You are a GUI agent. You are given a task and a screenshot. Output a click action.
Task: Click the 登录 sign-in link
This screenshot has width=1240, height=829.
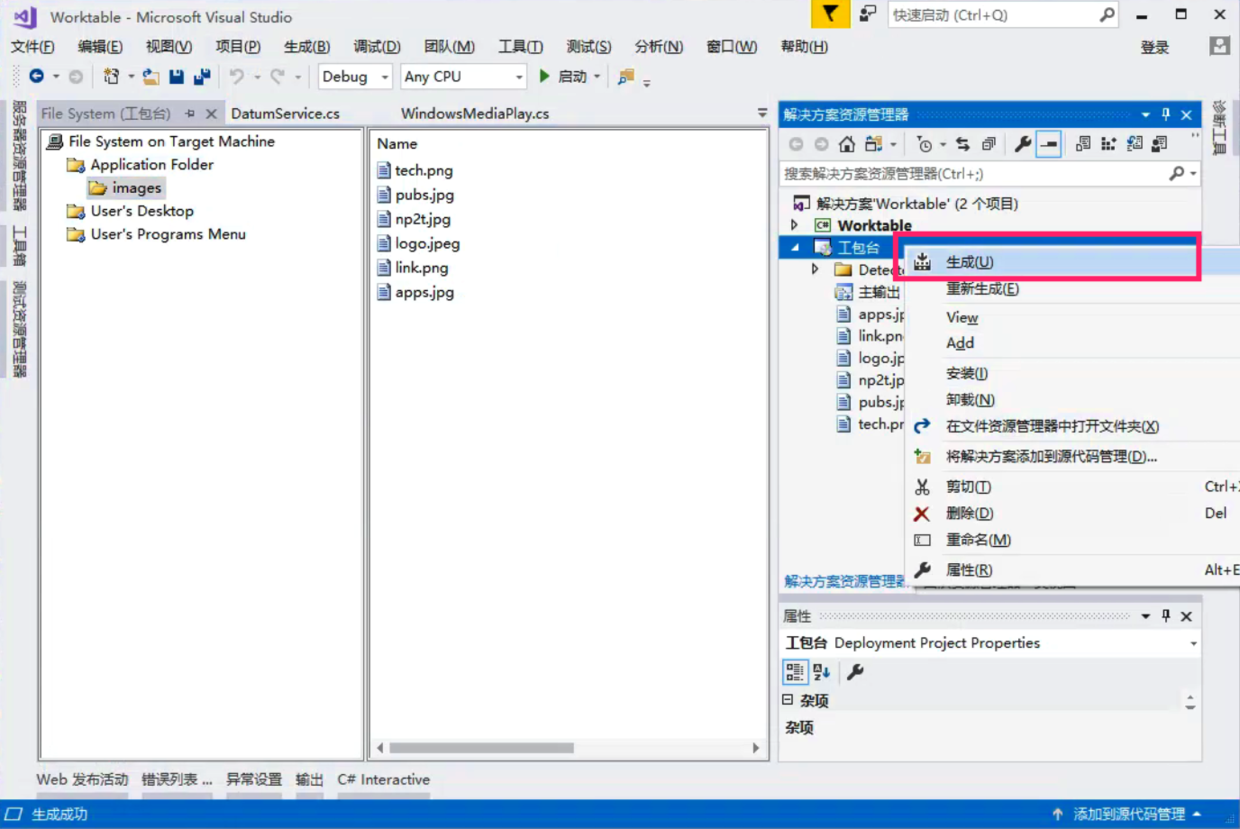point(1155,47)
